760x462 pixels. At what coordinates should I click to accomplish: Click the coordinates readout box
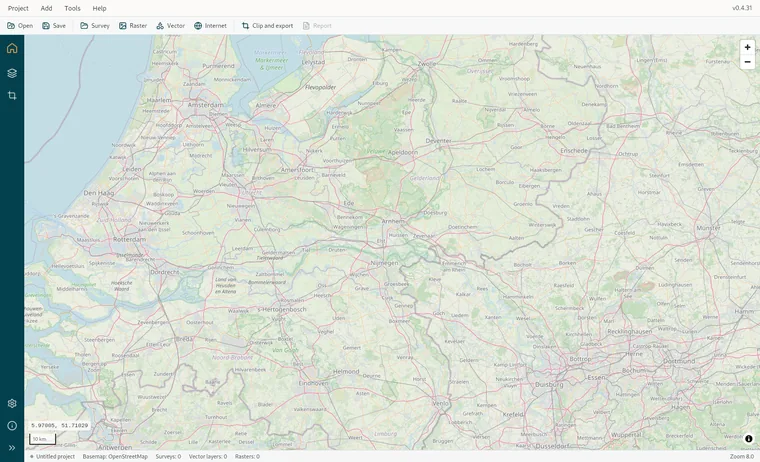[60, 426]
